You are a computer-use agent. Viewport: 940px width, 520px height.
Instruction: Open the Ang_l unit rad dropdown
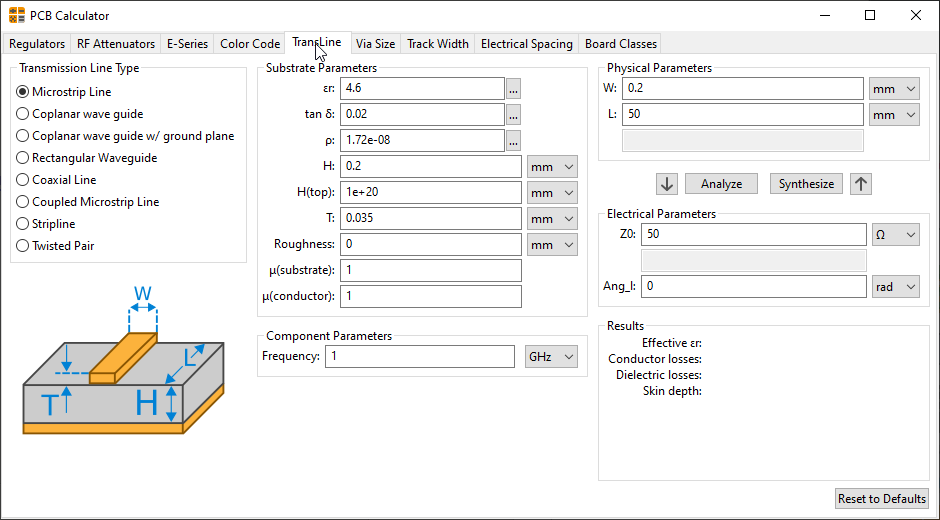(895, 287)
